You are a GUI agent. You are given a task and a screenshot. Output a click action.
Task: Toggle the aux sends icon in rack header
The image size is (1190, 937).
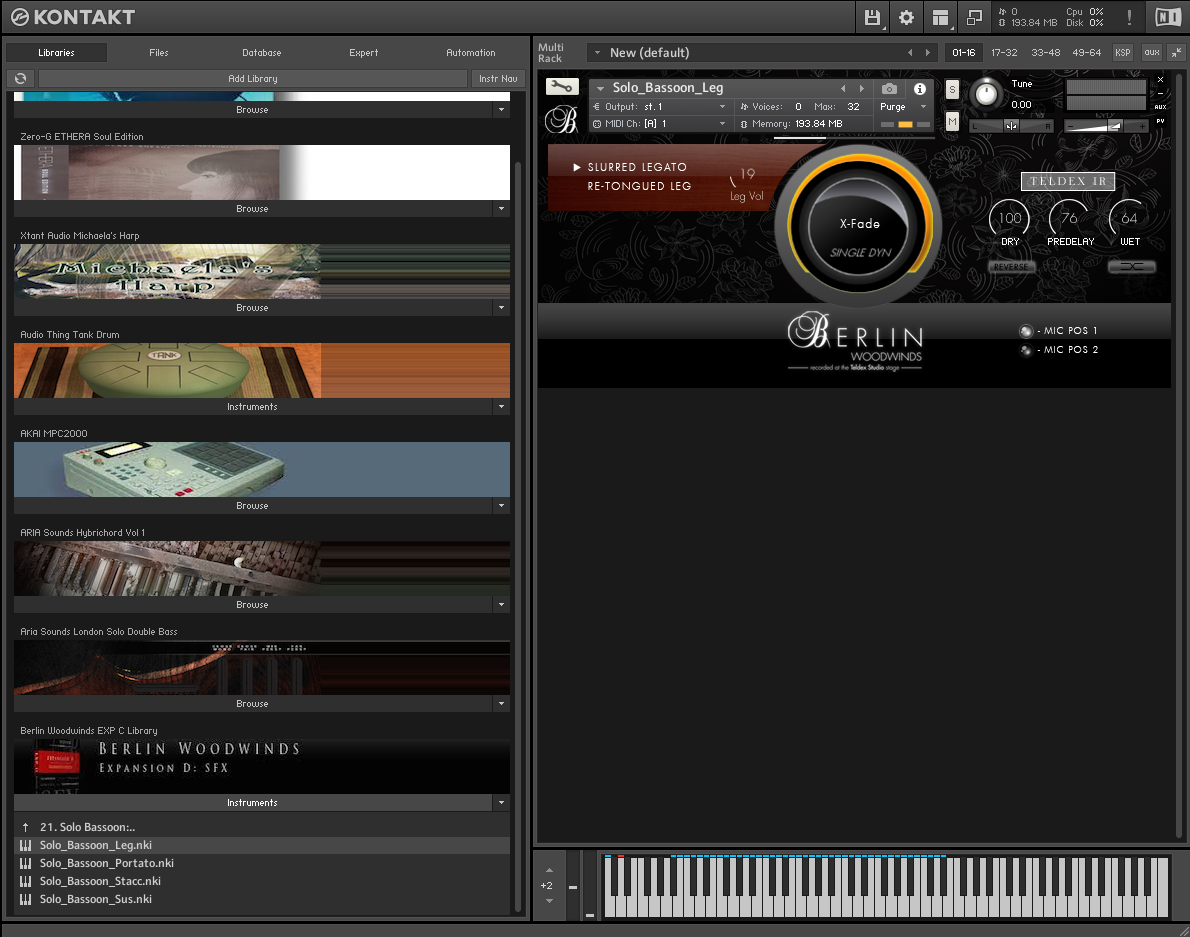[x=1152, y=52]
